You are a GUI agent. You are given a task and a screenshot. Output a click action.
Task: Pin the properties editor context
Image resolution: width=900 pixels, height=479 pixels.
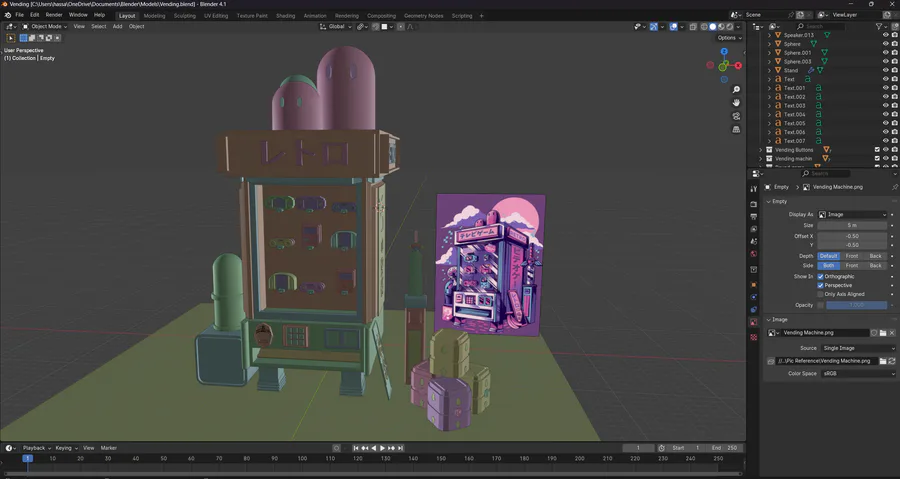pos(894,187)
